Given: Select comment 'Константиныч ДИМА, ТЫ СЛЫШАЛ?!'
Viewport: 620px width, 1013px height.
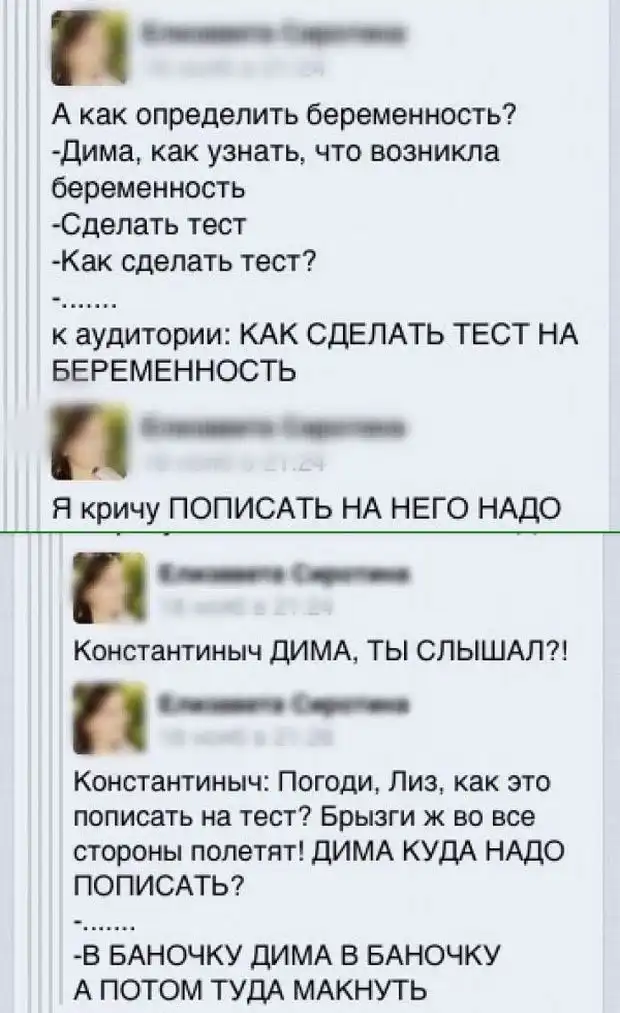Looking at the screenshot, I should pyautogui.click(x=322, y=651).
